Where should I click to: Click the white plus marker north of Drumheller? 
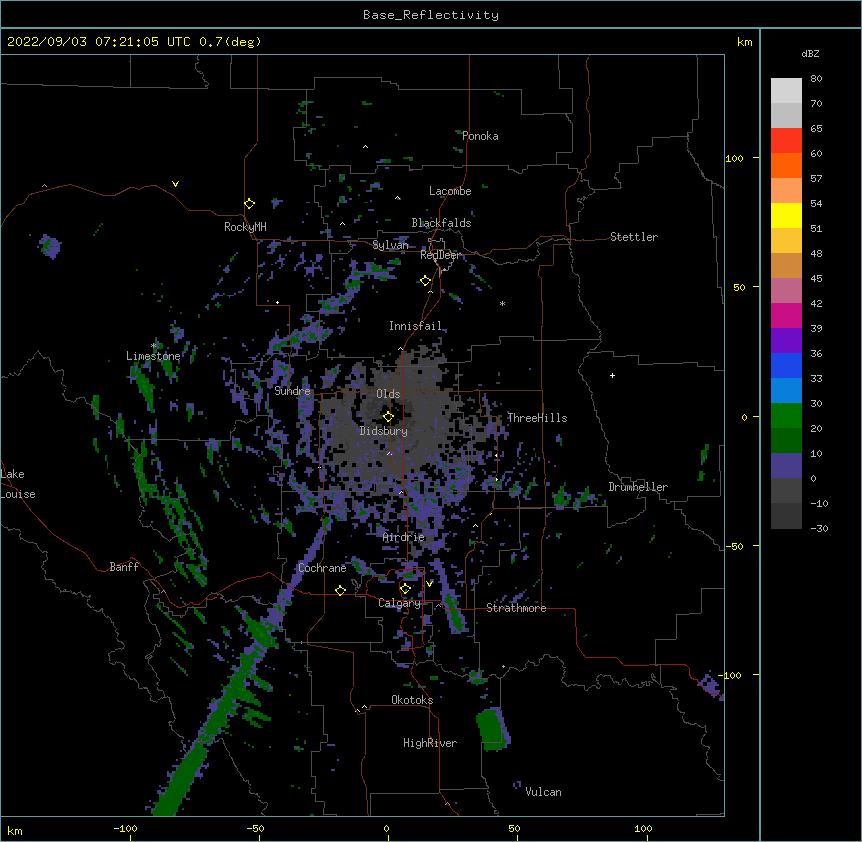pyautogui.click(x=612, y=375)
